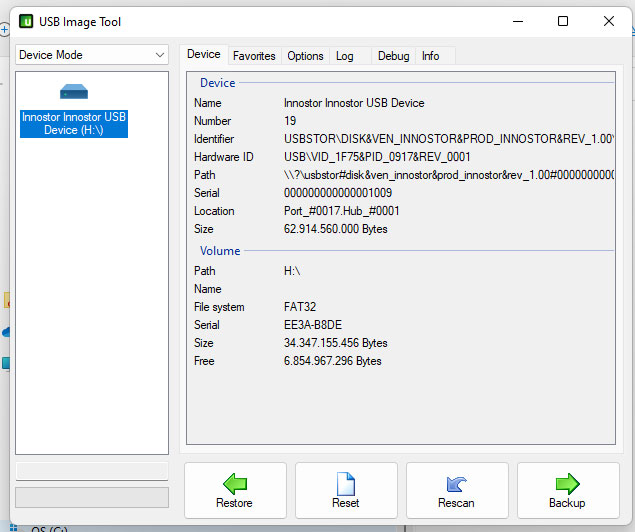Click the Device section header
The height and width of the screenshot is (532, 635).
coord(217,83)
